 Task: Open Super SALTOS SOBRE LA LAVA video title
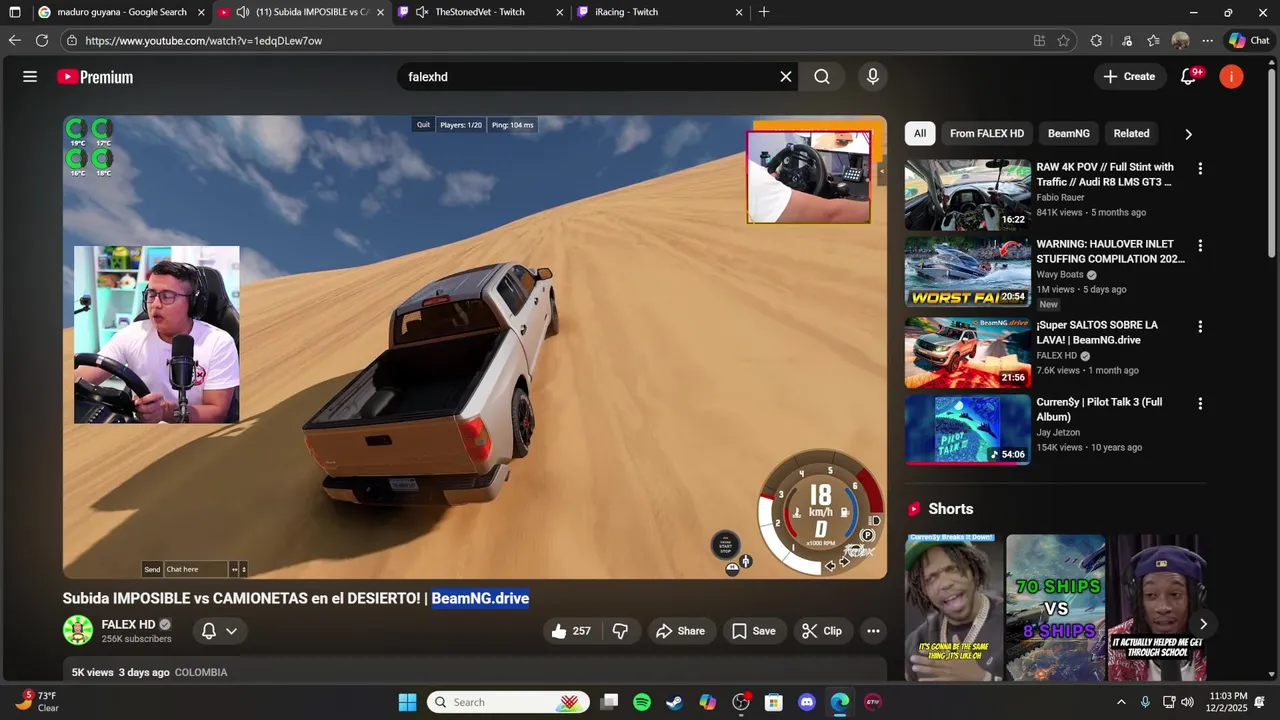click(1097, 332)
